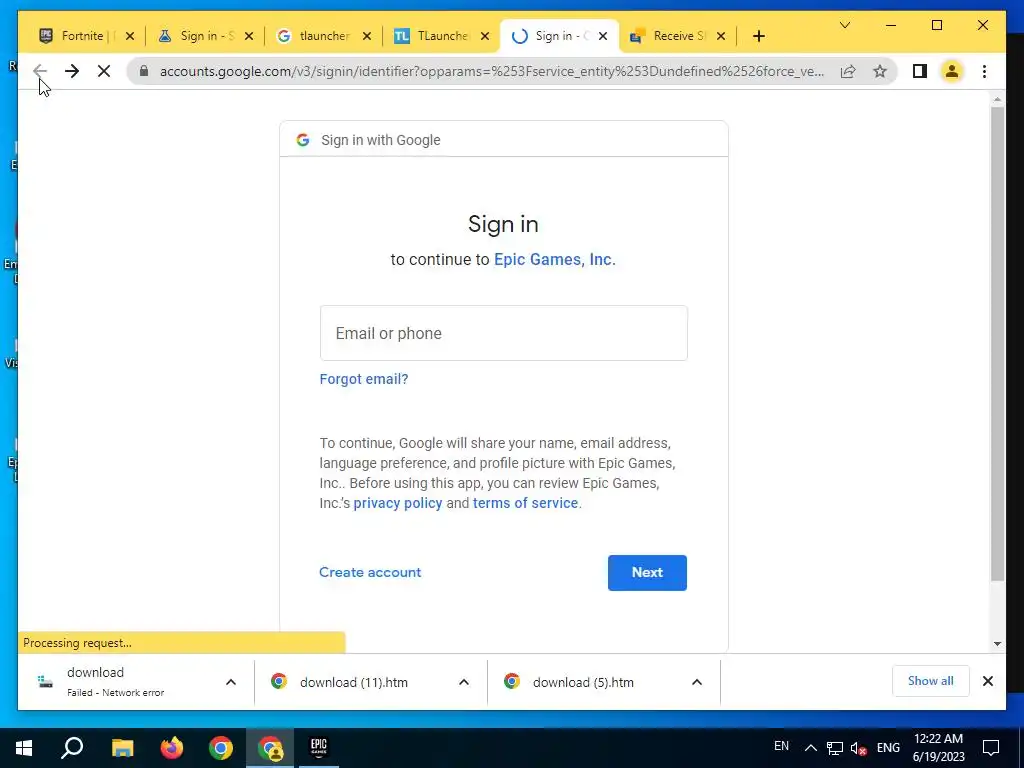Click the Forgot email? link
This screenshot has width=1024, height=768.
[x=364, y=379]
